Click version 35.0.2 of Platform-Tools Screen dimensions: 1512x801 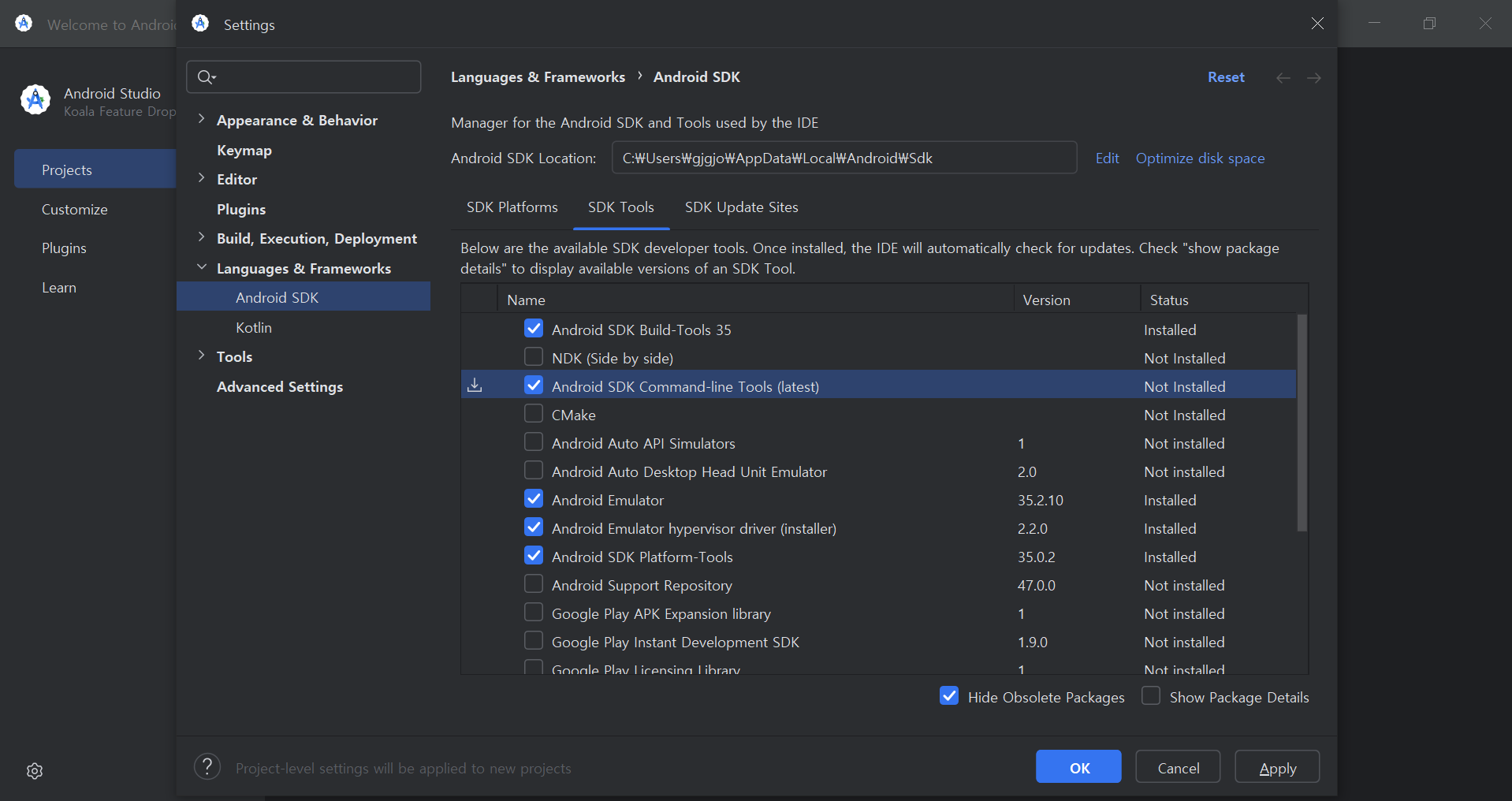pos(1037,557)
